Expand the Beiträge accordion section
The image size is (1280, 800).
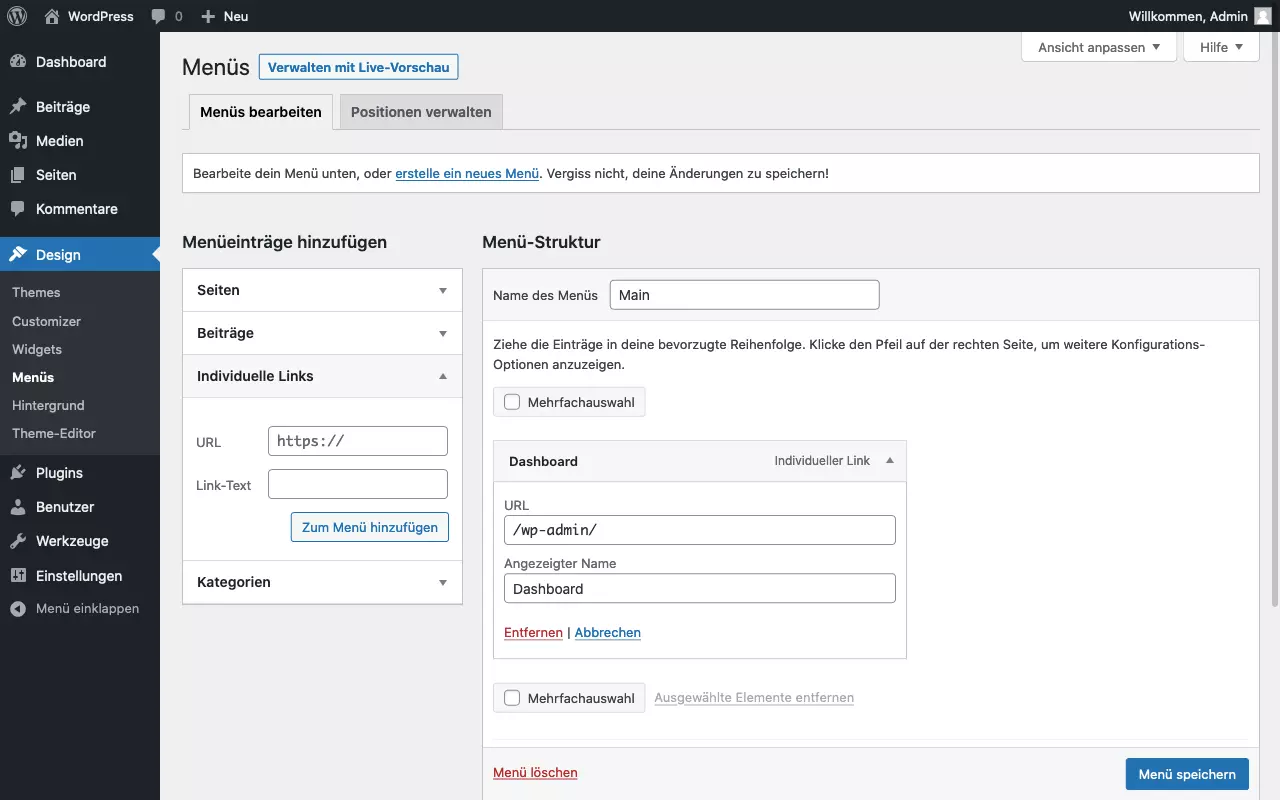click(x=322, y=333)
